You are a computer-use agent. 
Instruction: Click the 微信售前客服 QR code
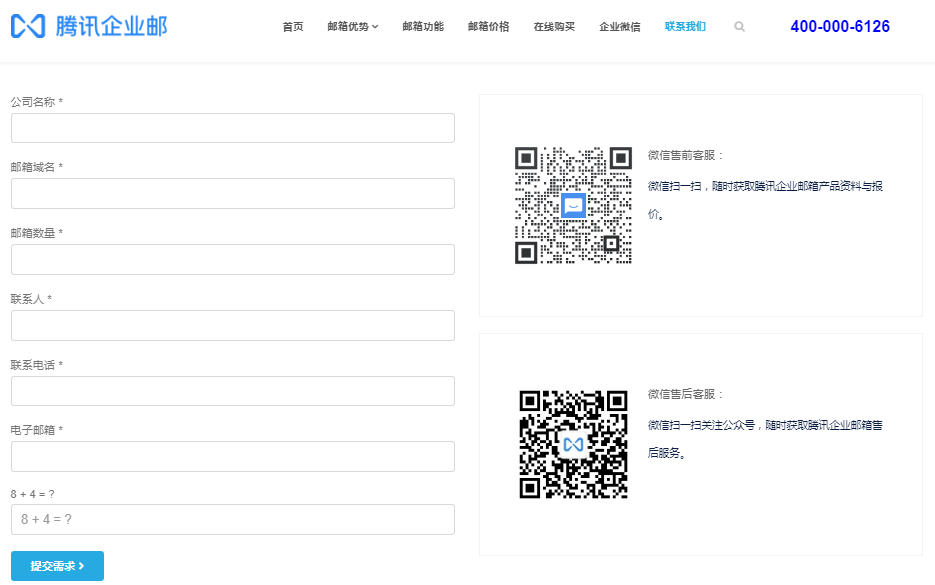click(x=573, y=205)
